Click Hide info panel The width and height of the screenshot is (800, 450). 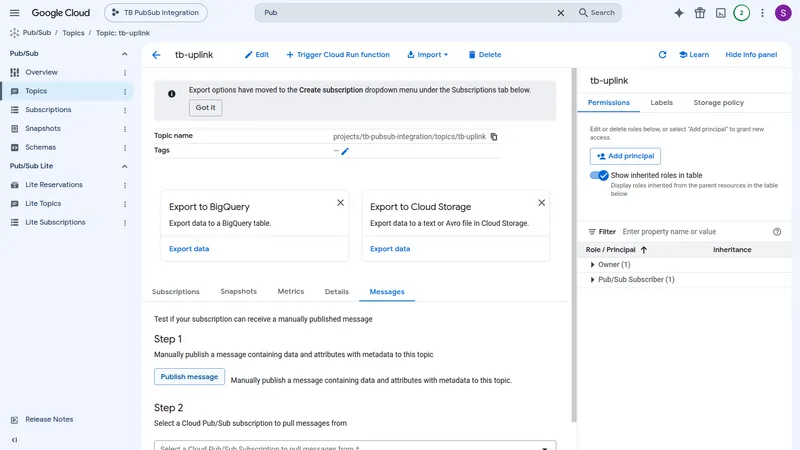(x=751, y=55)
